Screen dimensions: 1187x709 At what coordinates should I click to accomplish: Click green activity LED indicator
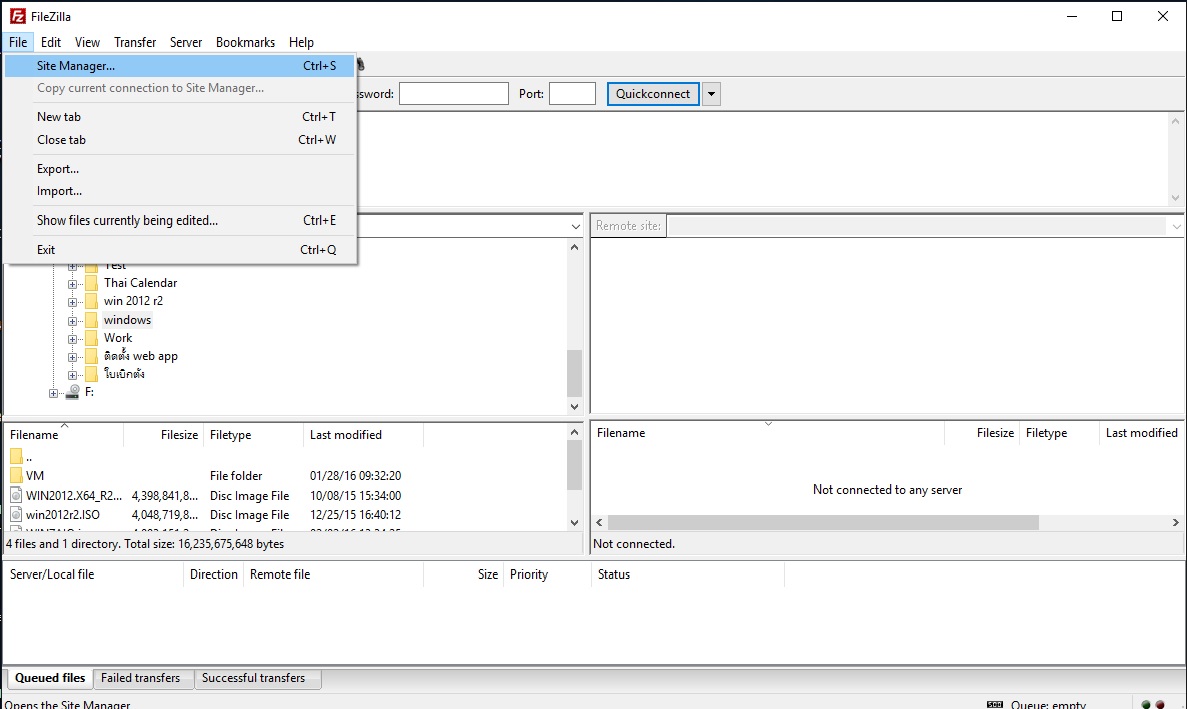(x=1146, y=704)
